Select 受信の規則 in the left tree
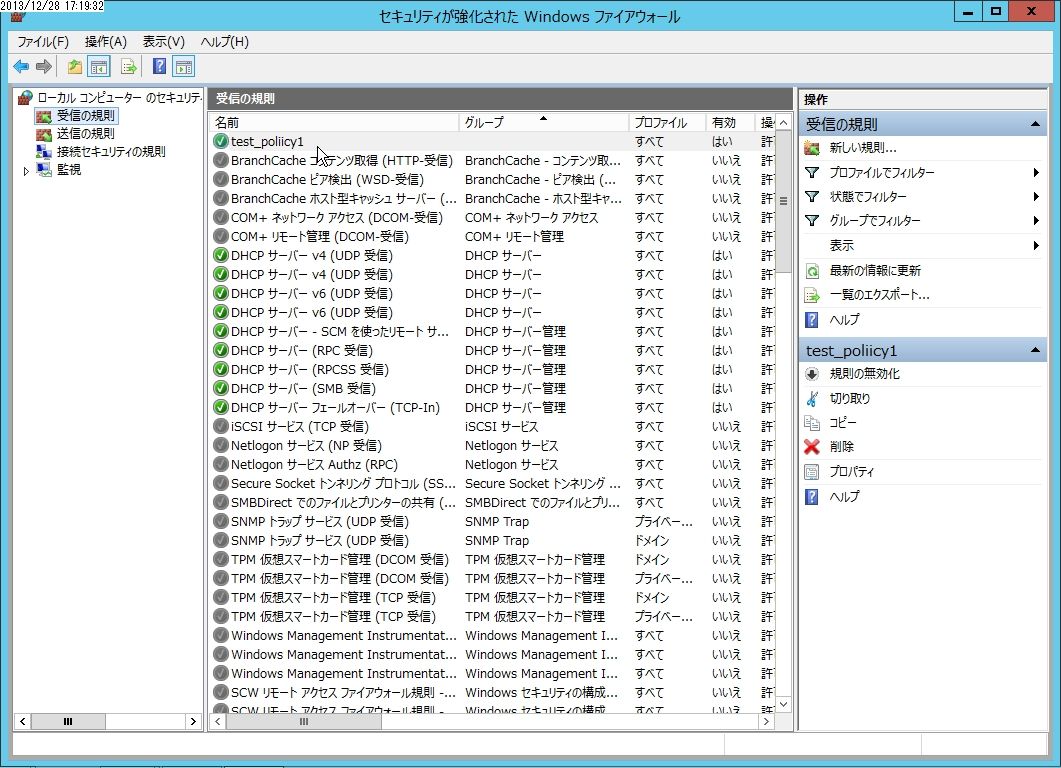 pyautogui.click(x=85, y=116)
